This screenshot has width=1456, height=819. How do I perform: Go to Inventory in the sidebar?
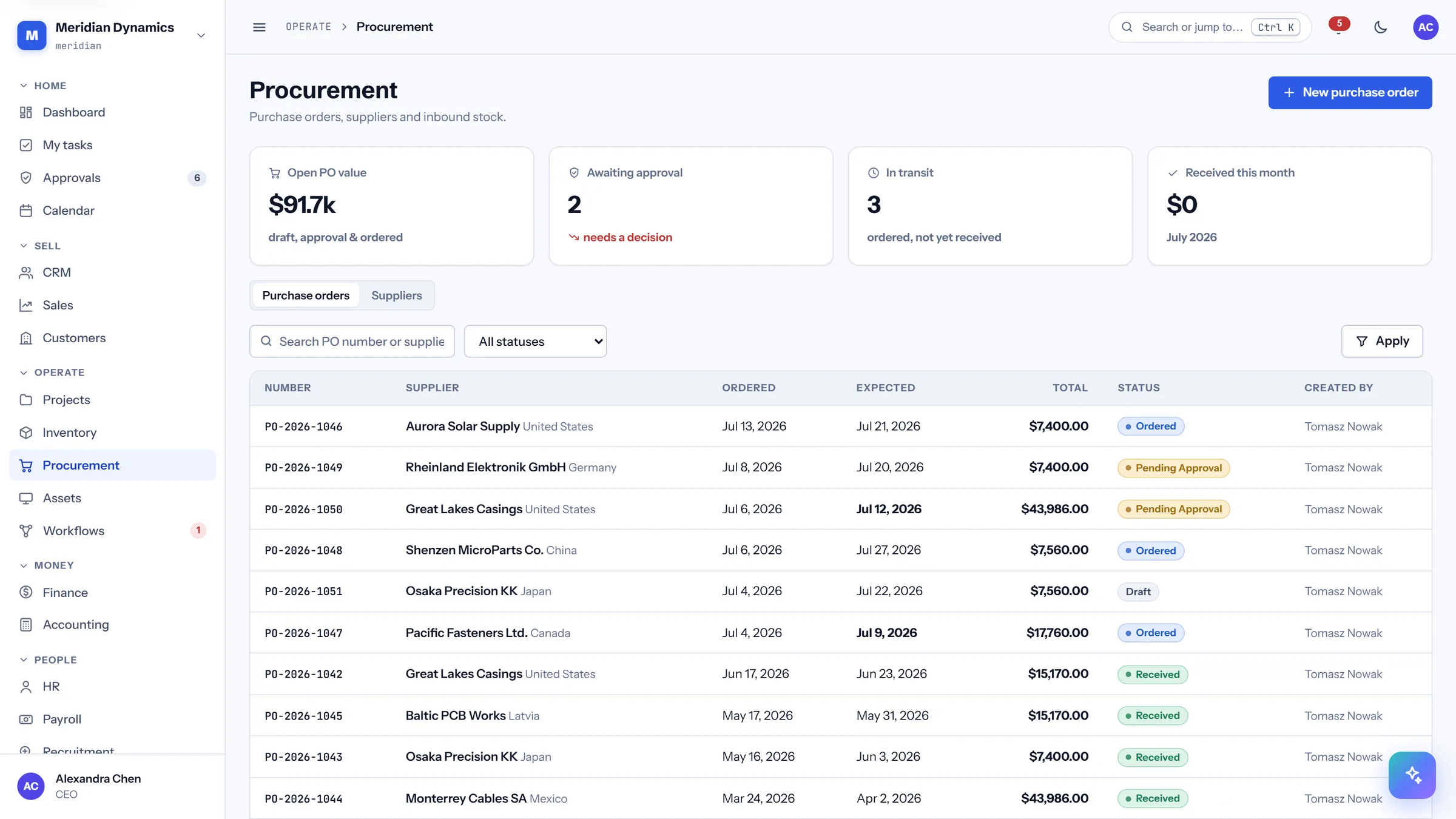coord(112,433)
